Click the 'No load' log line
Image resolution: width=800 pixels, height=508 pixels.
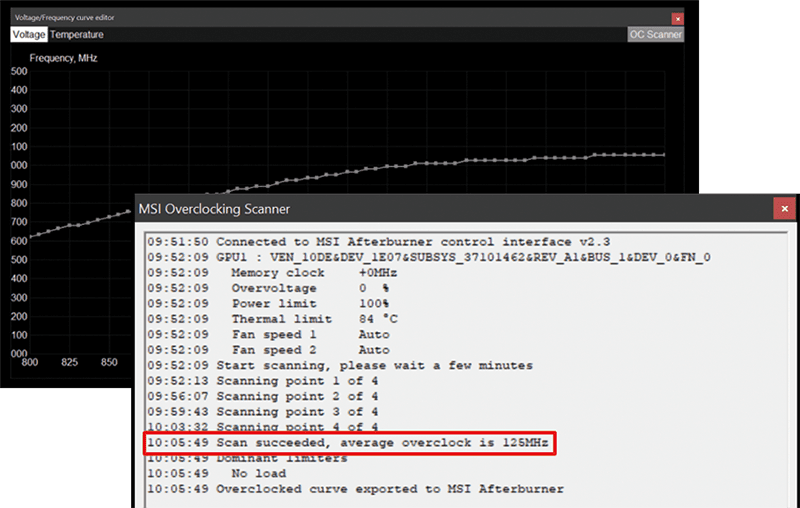point(217,473)
